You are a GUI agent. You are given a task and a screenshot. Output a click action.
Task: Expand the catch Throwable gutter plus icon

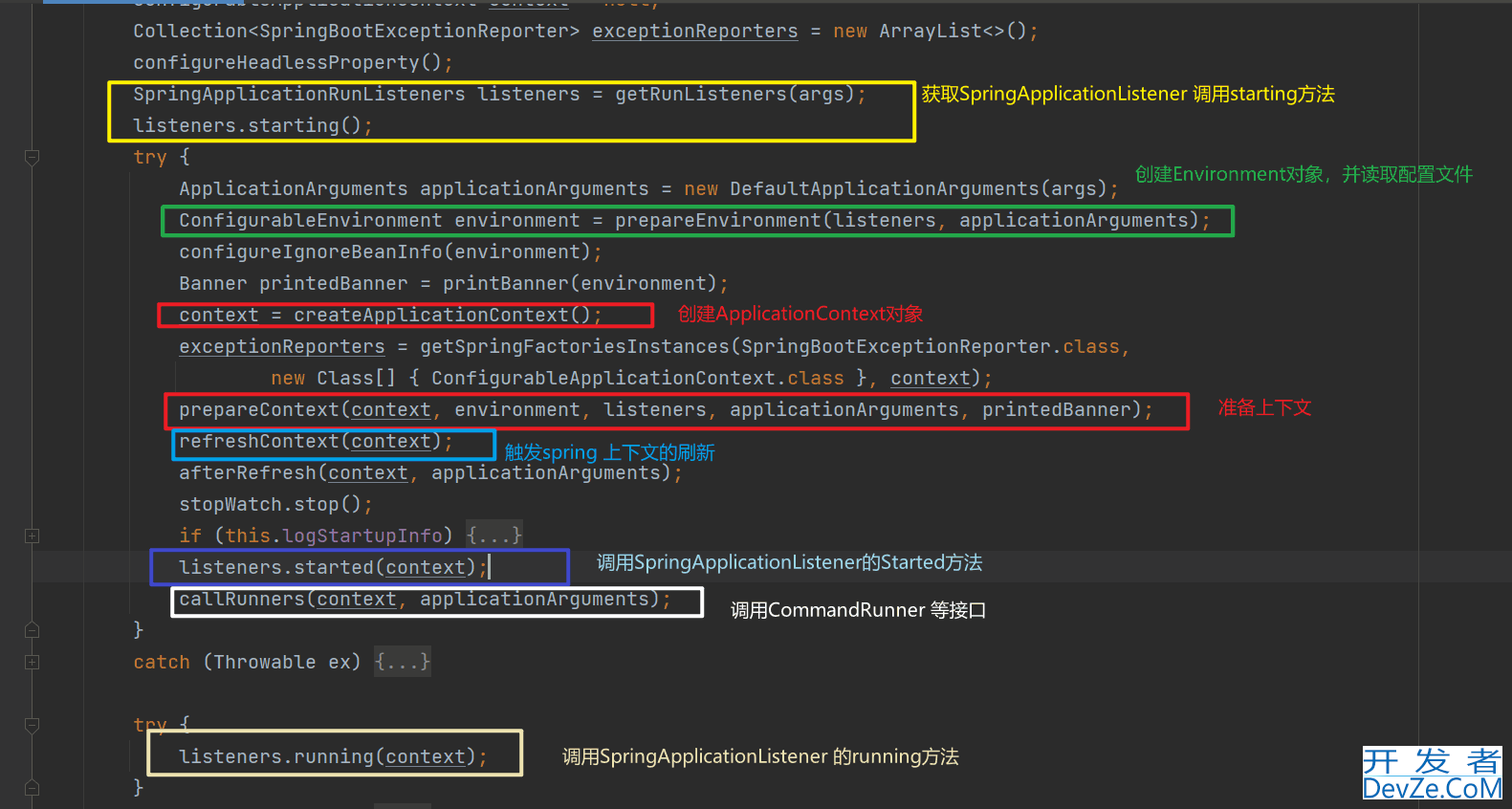32,662
